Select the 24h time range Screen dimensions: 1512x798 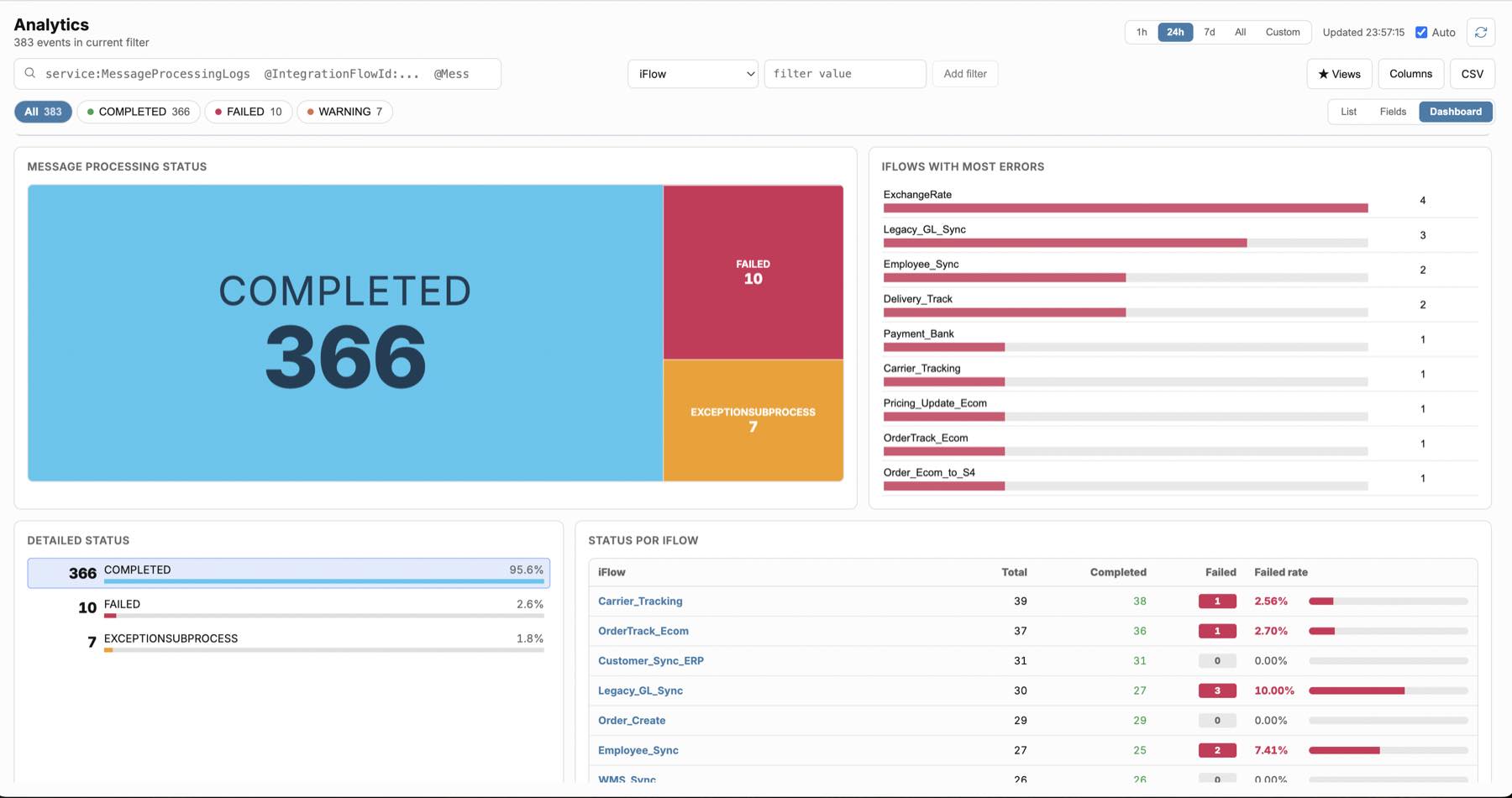coord(1175,32)
